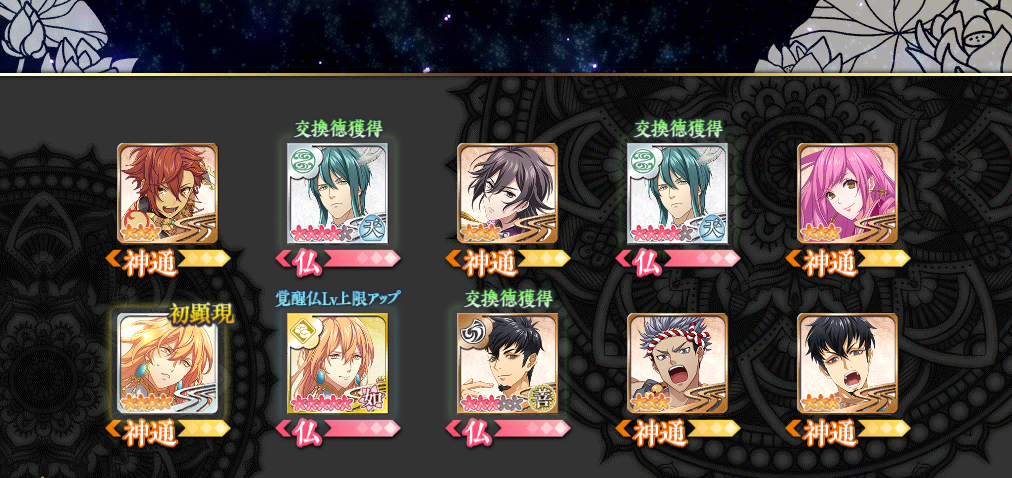This screenshot has width=1012, height=478.
Task: Click 交換徳獲得 label above black-haired 菩 card
Action: click(x=507, y=299)
